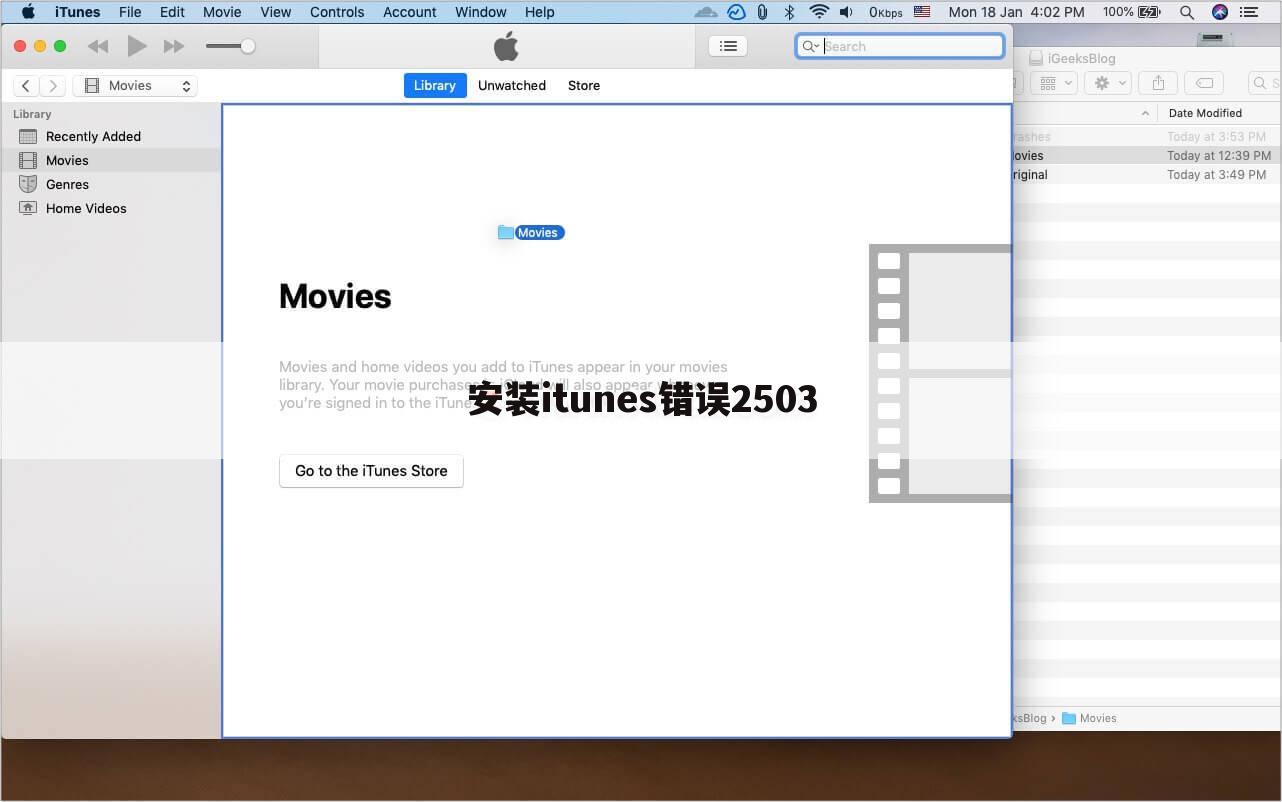Image resolution: width=1282 pixels, height=802 pixels.
Task: Switch to the Store tab
Action: point(584,85)
